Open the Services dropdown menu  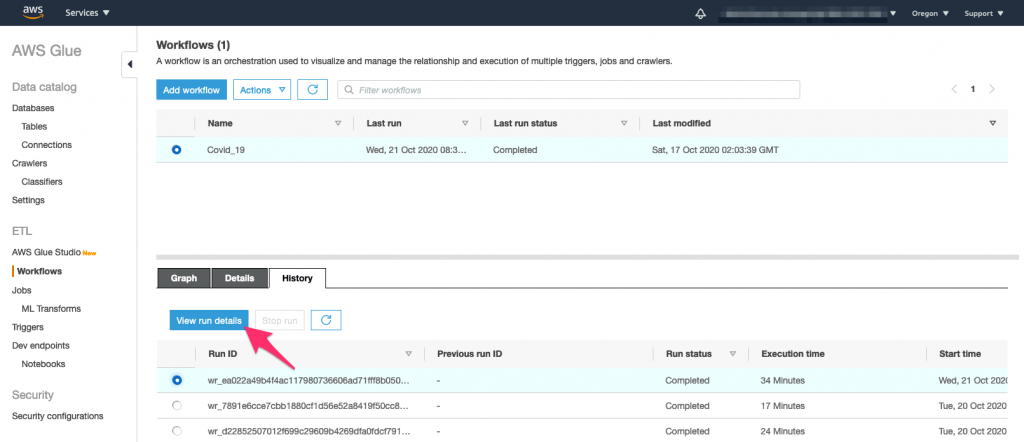click(88, 13)
